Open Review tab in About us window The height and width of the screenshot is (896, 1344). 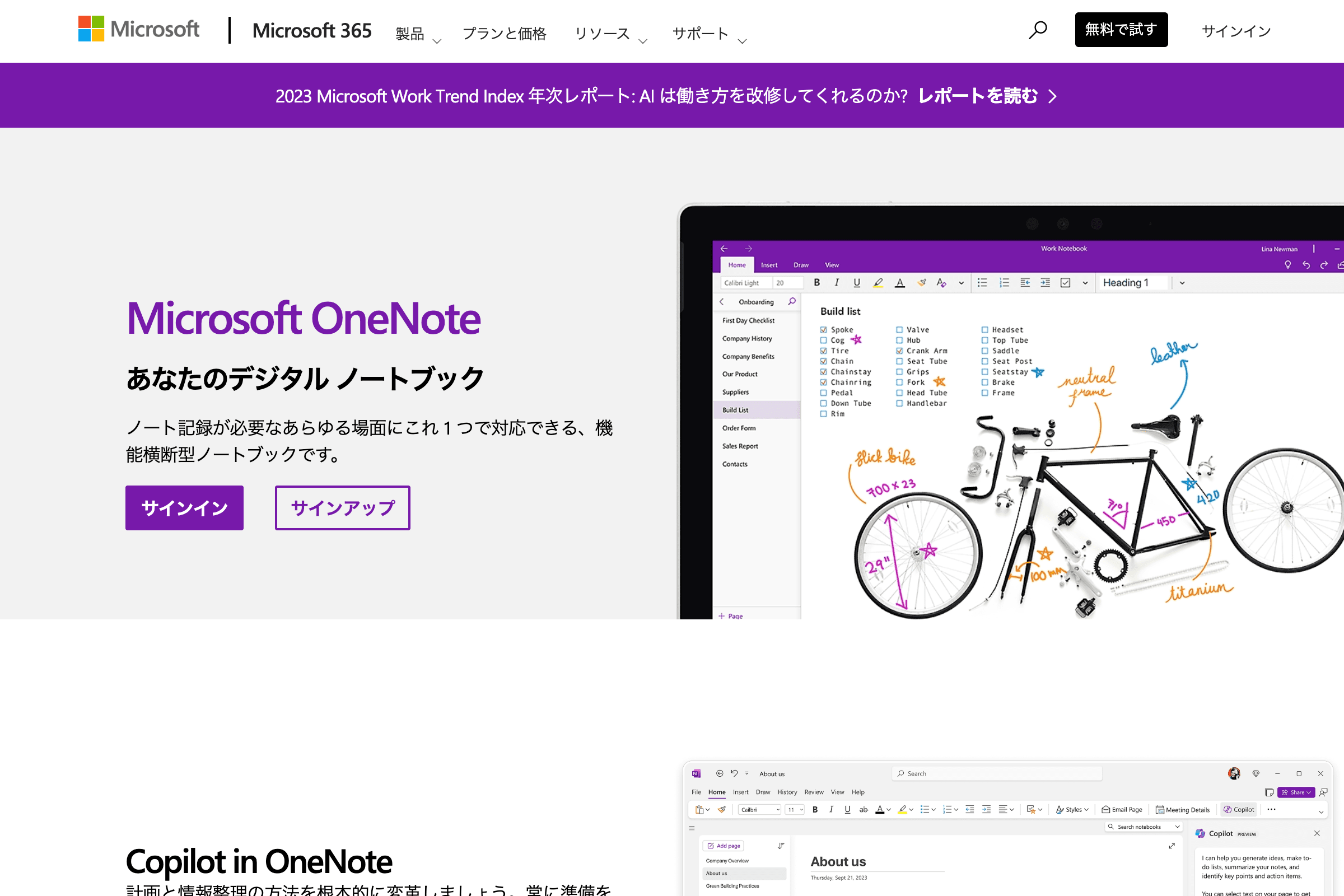click(814, 792)
